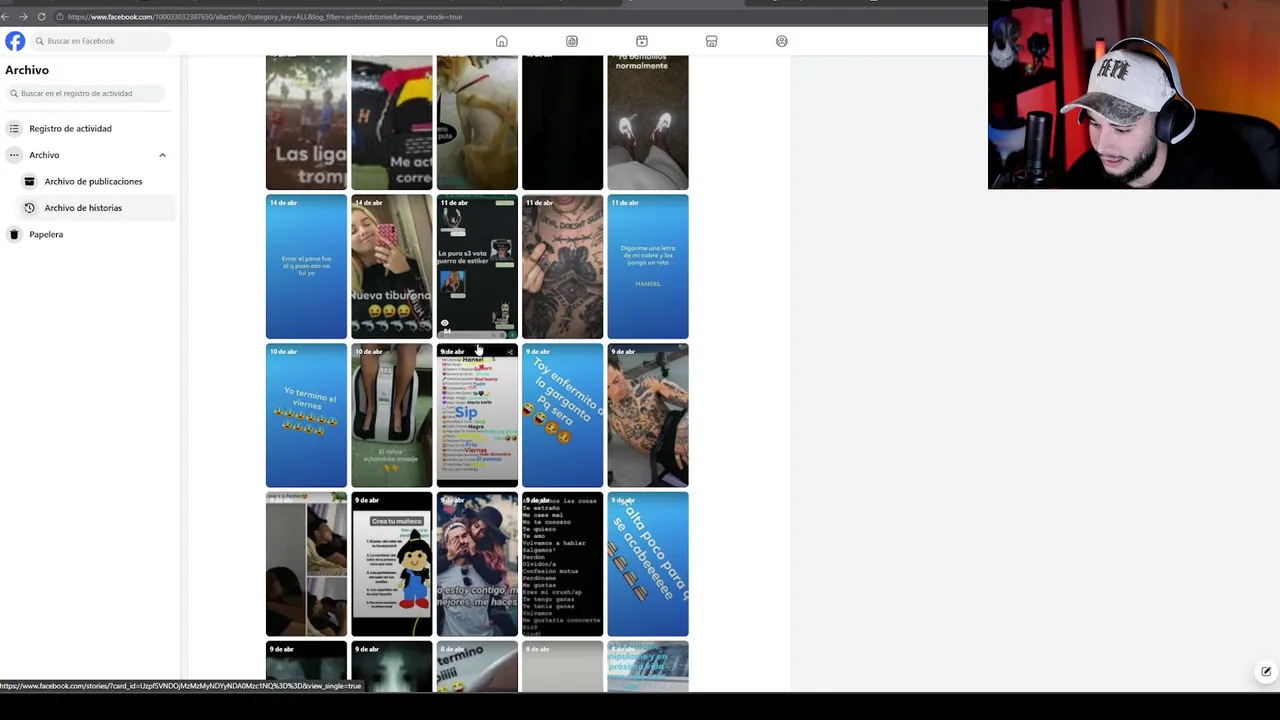Collapse the Archivo section chevron
This screenshot has height=720, width=1280.
[162, 155]
